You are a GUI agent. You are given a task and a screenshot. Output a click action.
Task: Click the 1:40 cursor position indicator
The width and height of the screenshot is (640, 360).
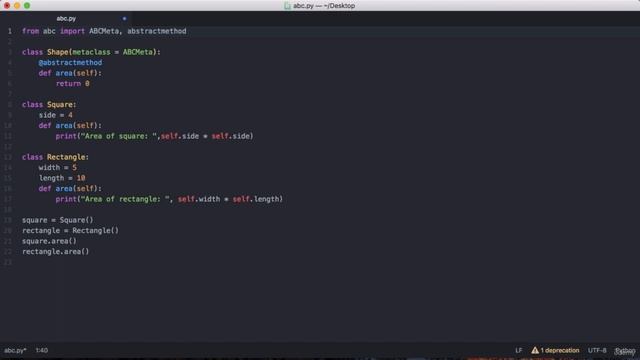[x=42, y=350]
